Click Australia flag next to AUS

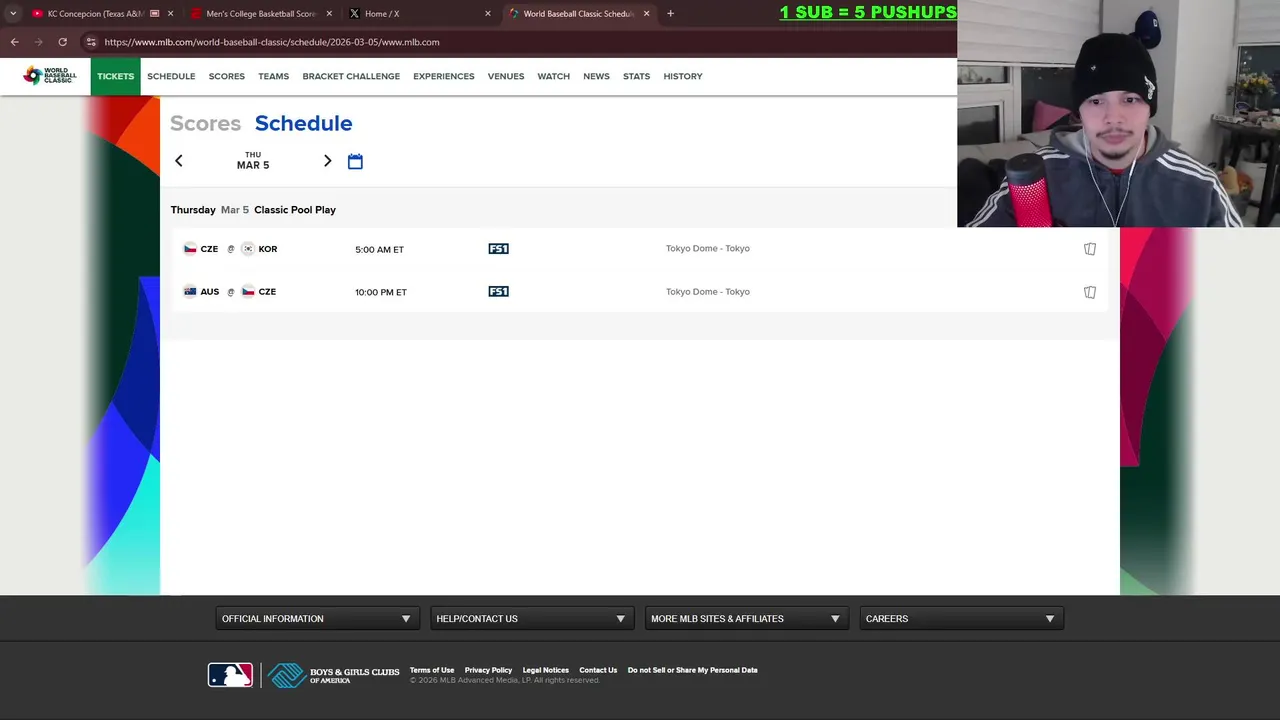(190, 292)
